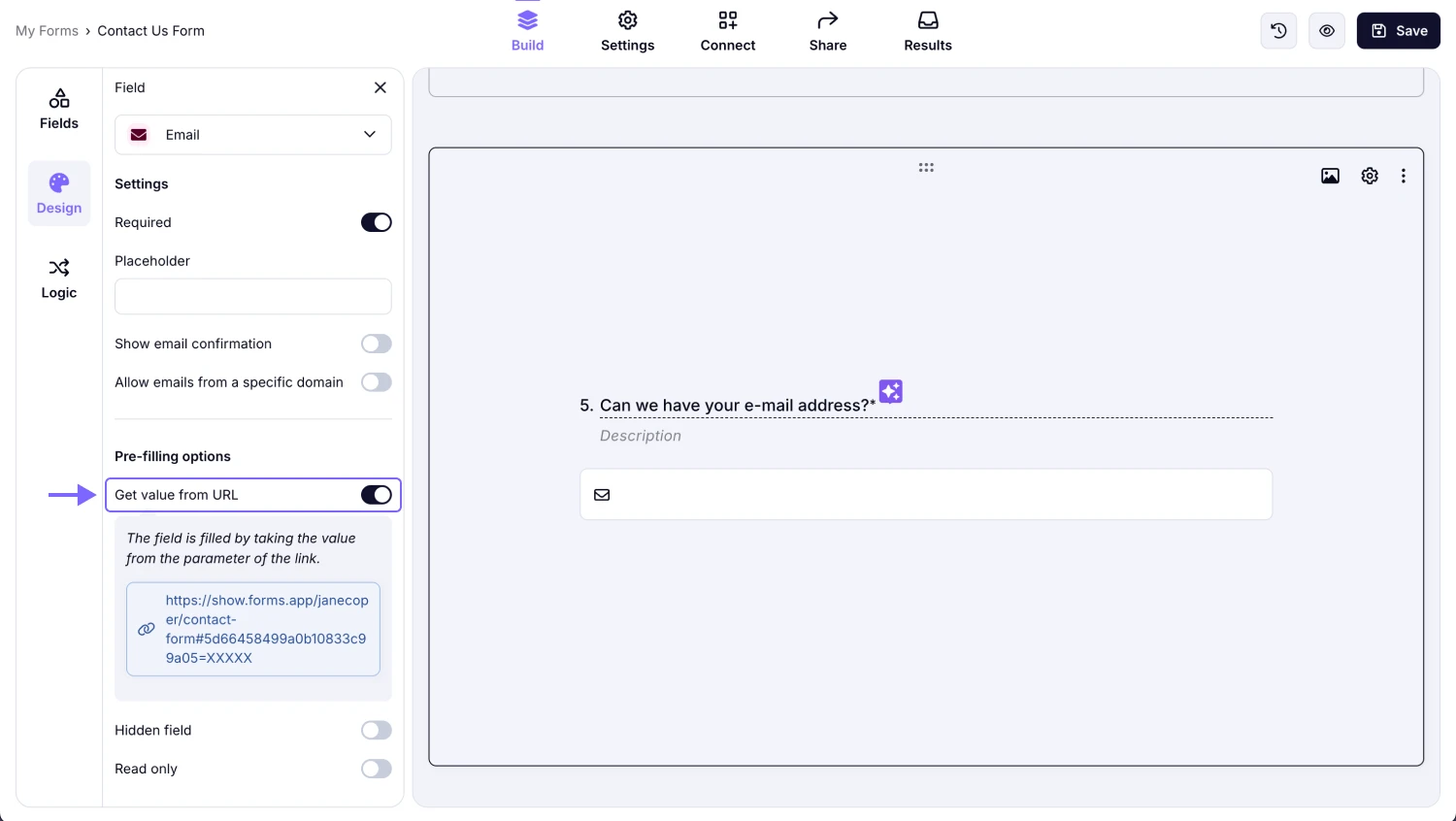Enable the Read only setting
The width and height of the screenshot is (1456, 821).
click(376, 769)
